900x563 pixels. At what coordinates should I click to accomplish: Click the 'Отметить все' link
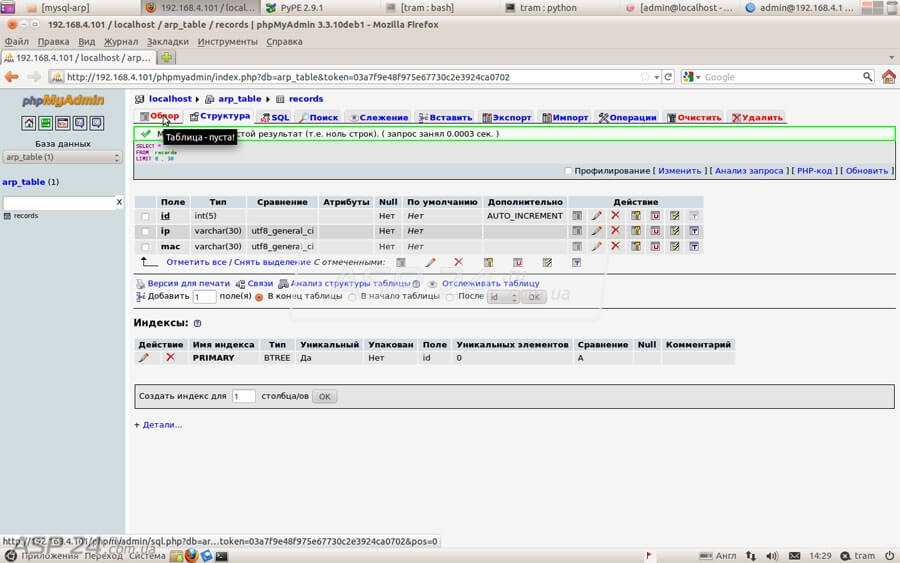pyautogui.click(x=196, y=262)
